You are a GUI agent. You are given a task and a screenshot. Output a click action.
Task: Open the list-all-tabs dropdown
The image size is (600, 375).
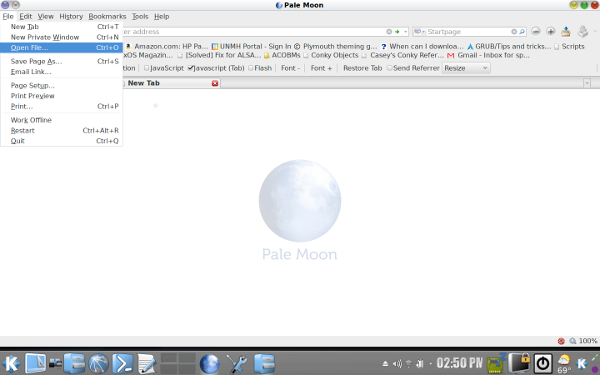click(x=587, y=83)
